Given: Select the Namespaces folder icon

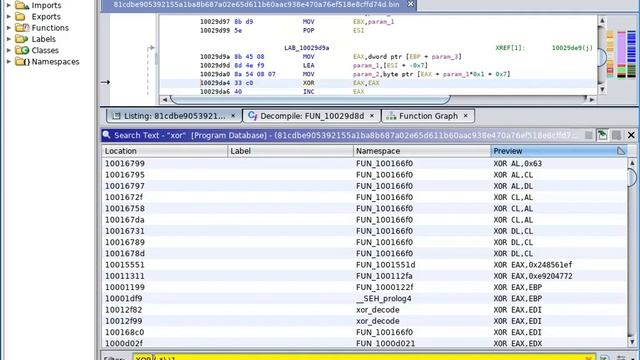Looking at the screenshot, I should tap(22, 62).
